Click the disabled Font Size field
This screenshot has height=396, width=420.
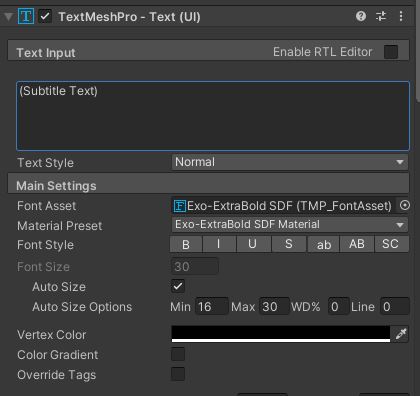click(x=195, y=266)
